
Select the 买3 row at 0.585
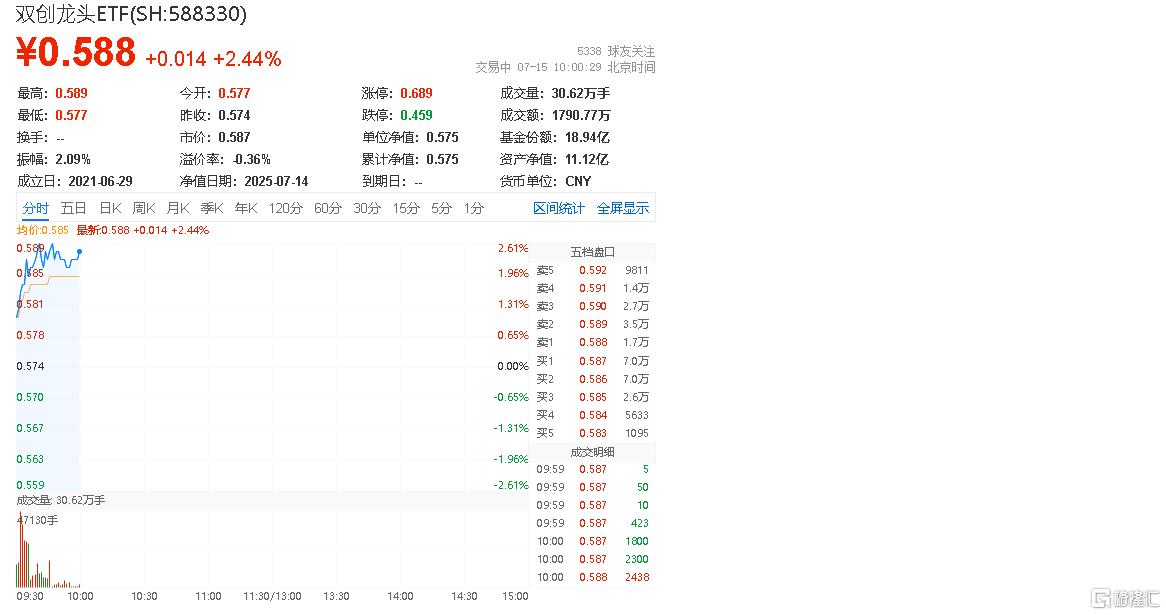pyautogui.click(x=593, y=397)
